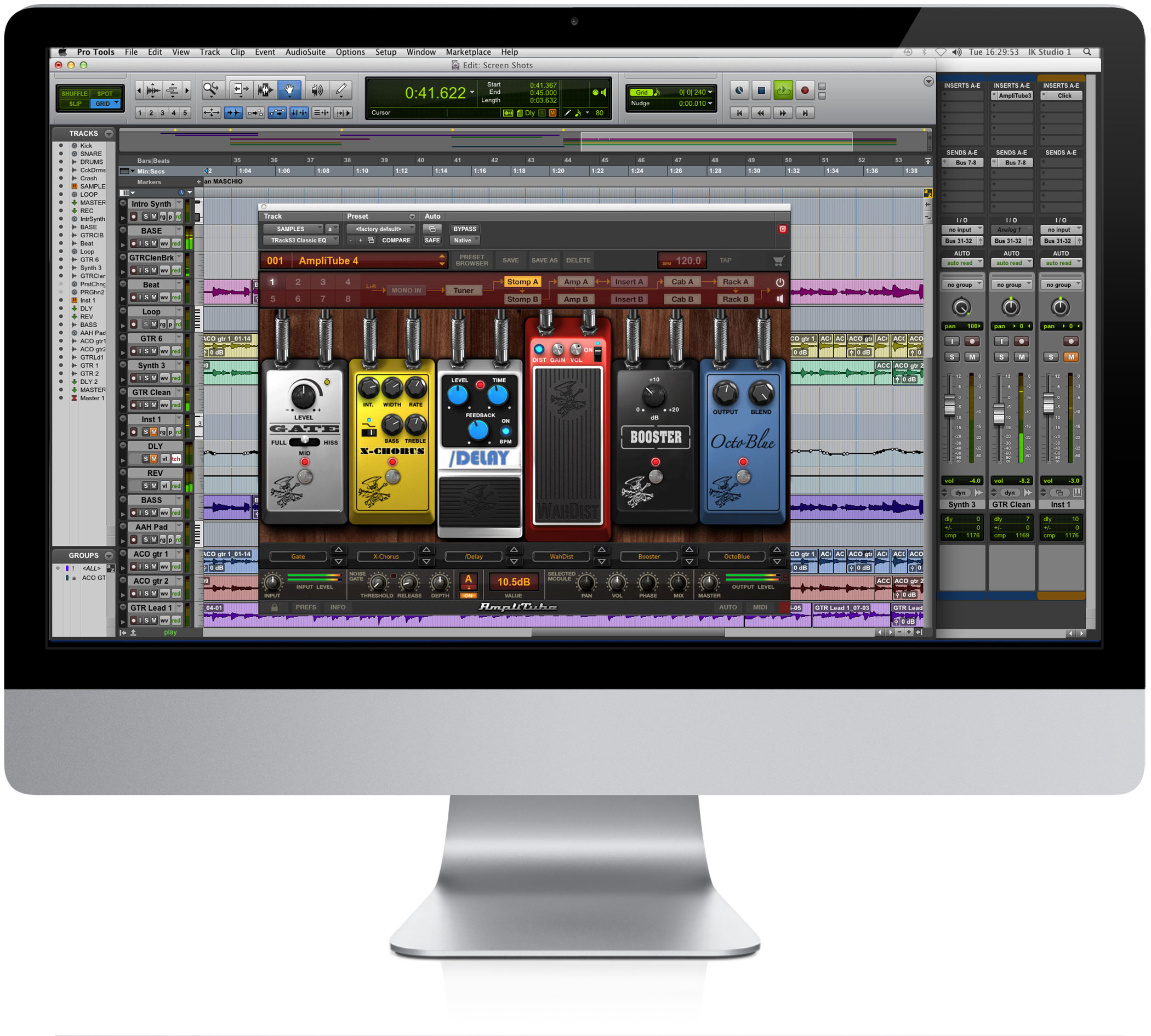
Task: Enable SHUFFLE edit mode
Action: click(x=75, y=93)
